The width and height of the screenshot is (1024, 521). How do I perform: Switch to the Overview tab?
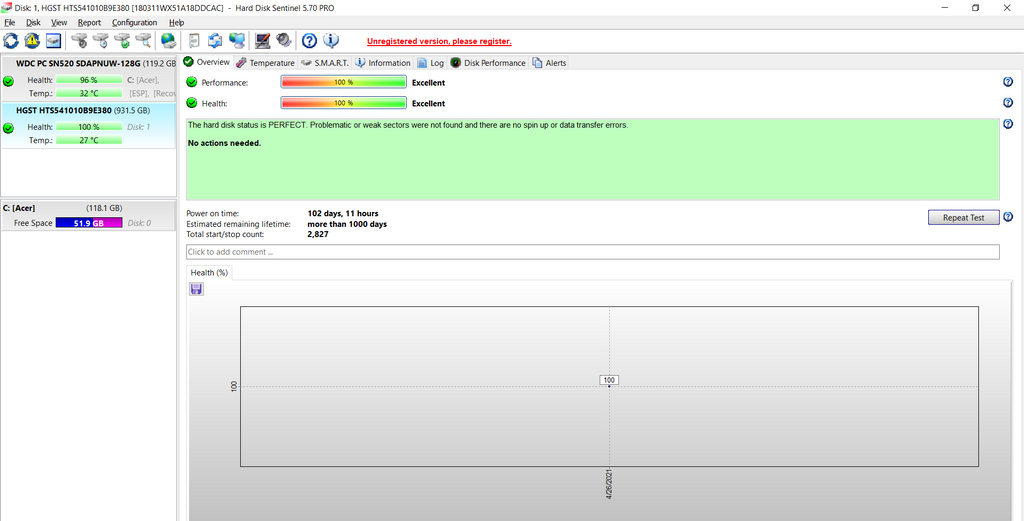pyautogui.click(x=206, y=62)
